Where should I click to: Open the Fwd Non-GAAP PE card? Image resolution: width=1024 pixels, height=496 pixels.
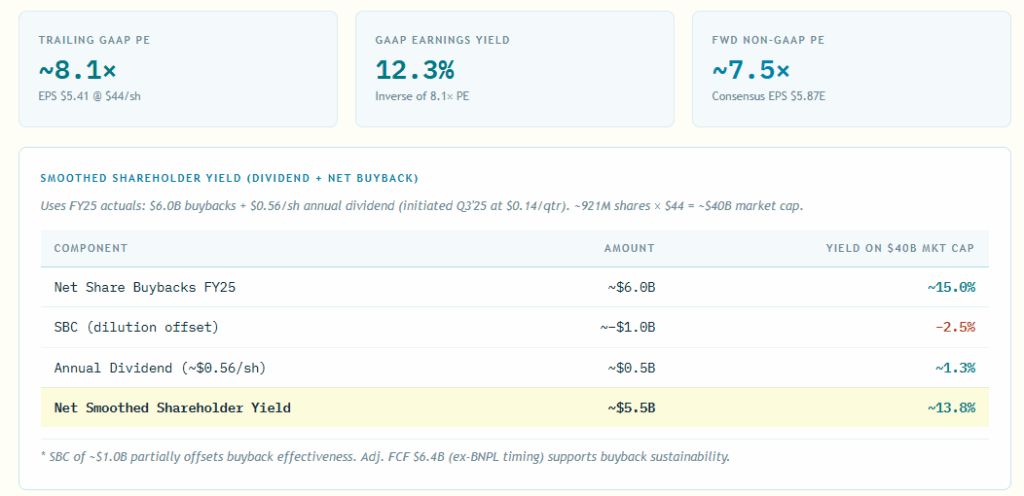click(851, 69)
